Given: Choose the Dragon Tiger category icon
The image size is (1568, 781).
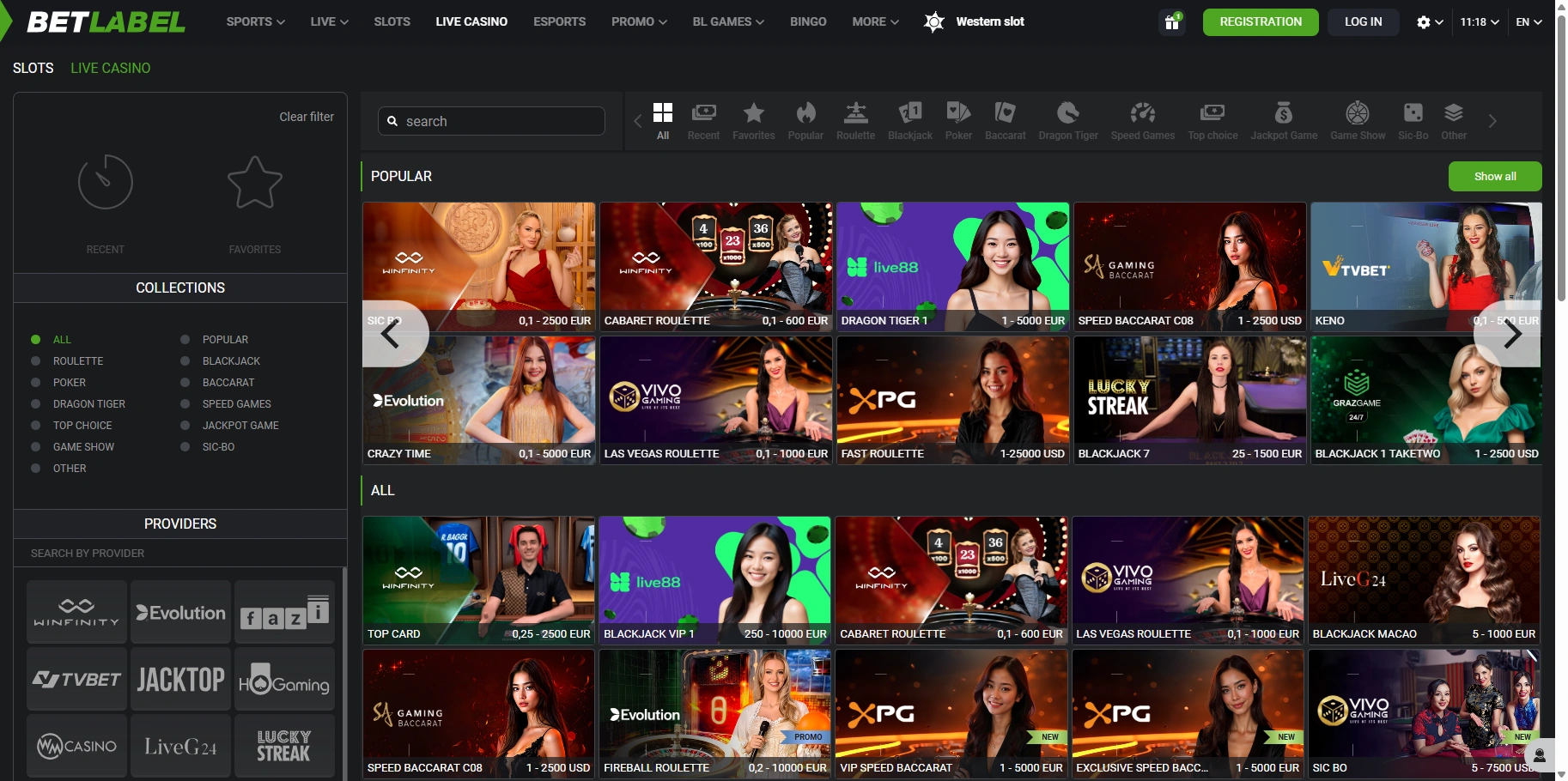Looking at the screenshot, I should point(1067,113).
